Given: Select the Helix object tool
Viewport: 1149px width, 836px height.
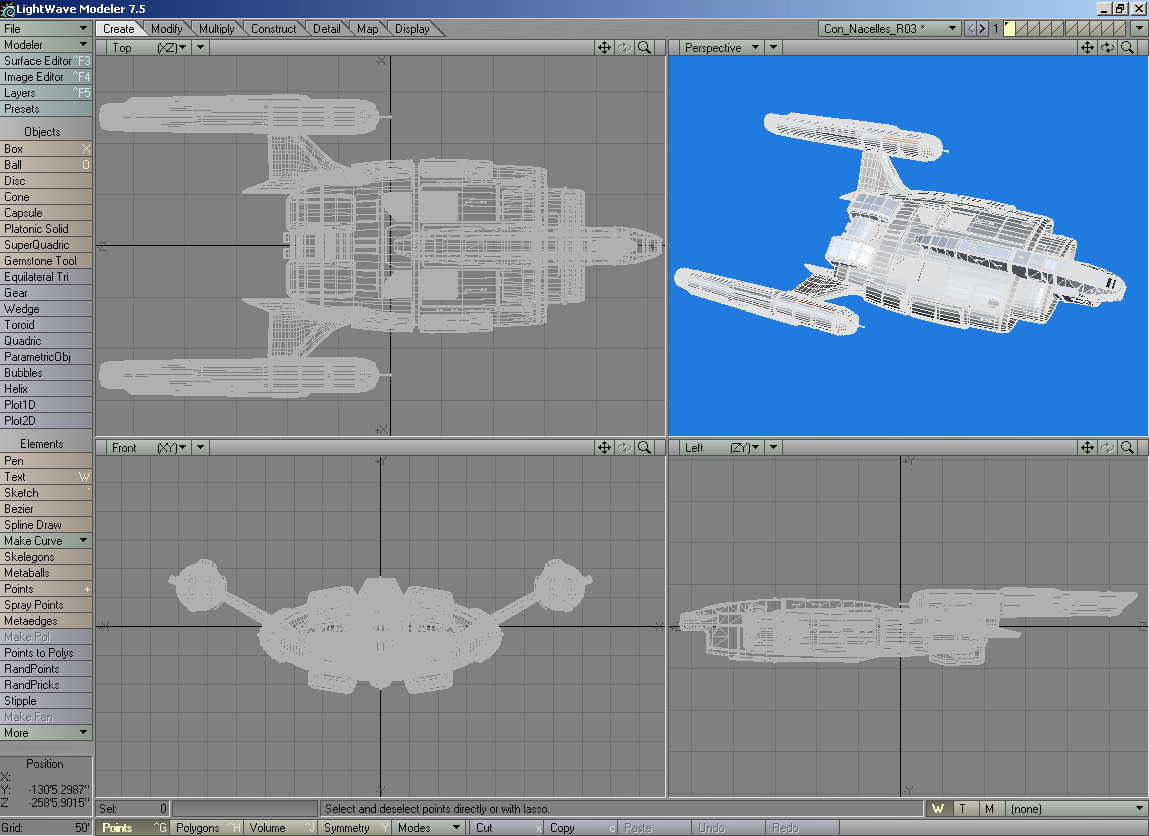Looking at the screenshot, I should click(46, 389).
